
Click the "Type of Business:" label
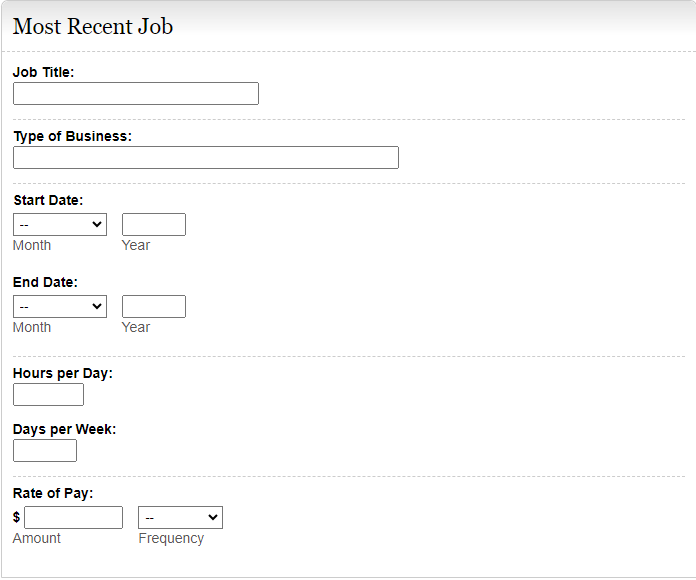[x=72, y=136]
